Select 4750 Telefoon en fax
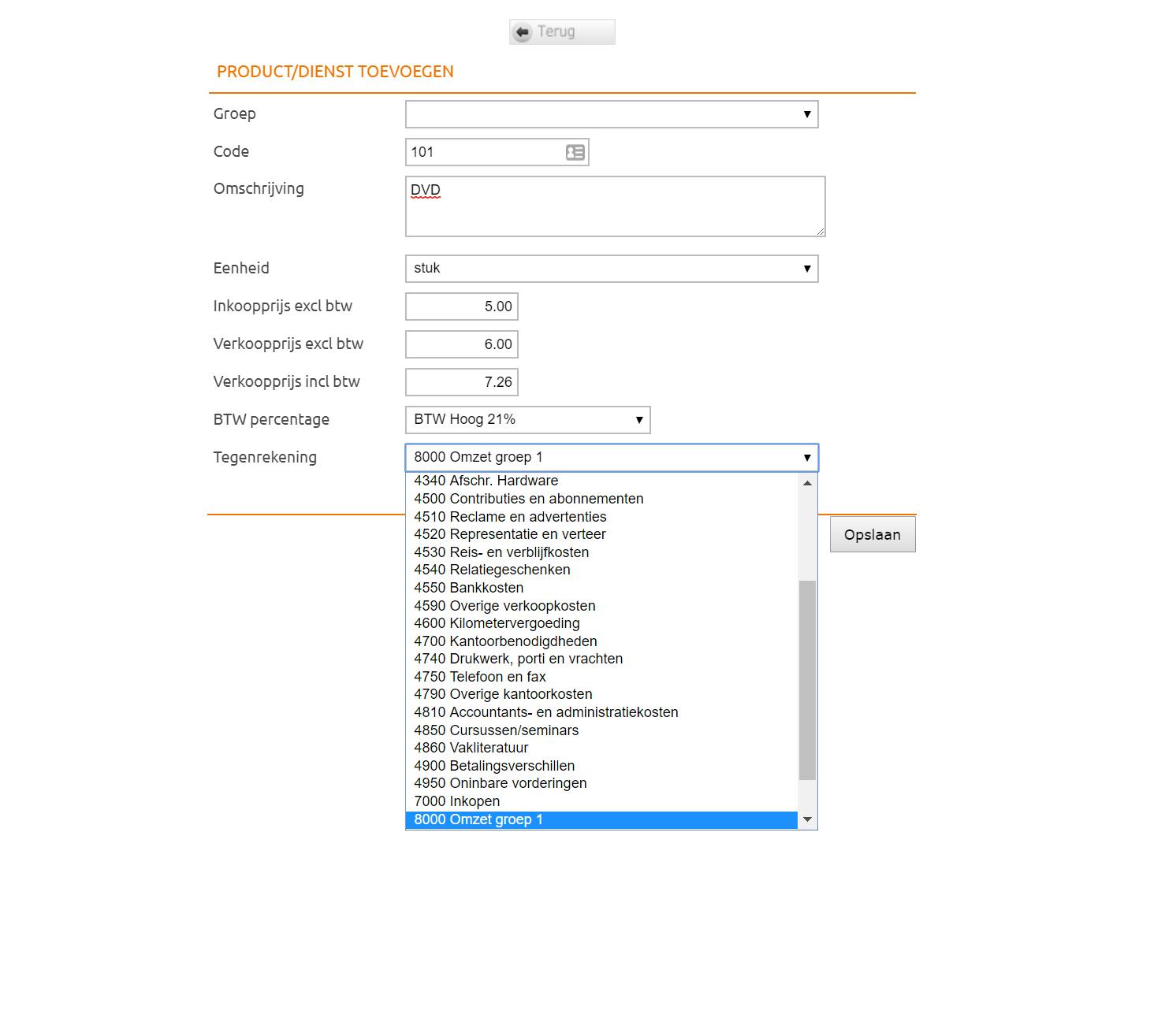The height and width of the screenshot is (1018, 1176). click(x=602, y=677)
